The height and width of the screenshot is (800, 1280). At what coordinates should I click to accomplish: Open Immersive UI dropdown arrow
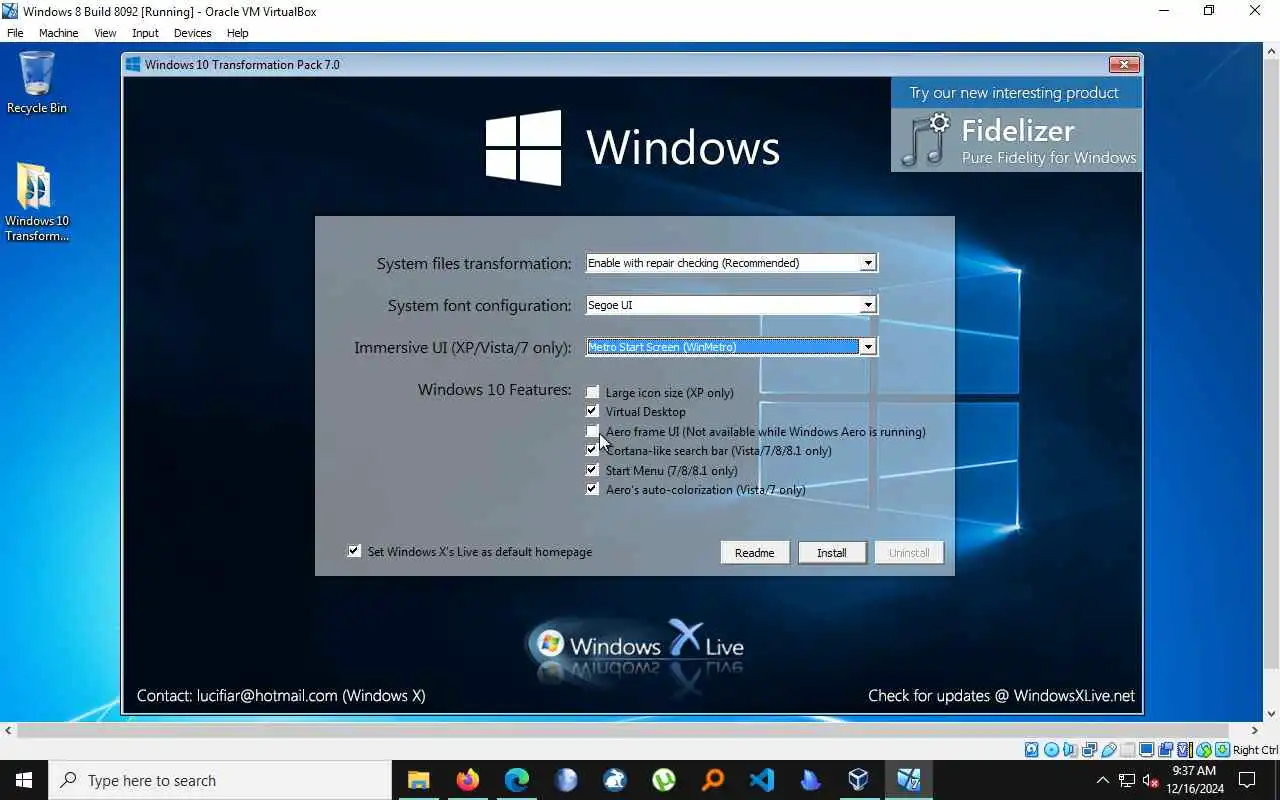tap(868, 347)
